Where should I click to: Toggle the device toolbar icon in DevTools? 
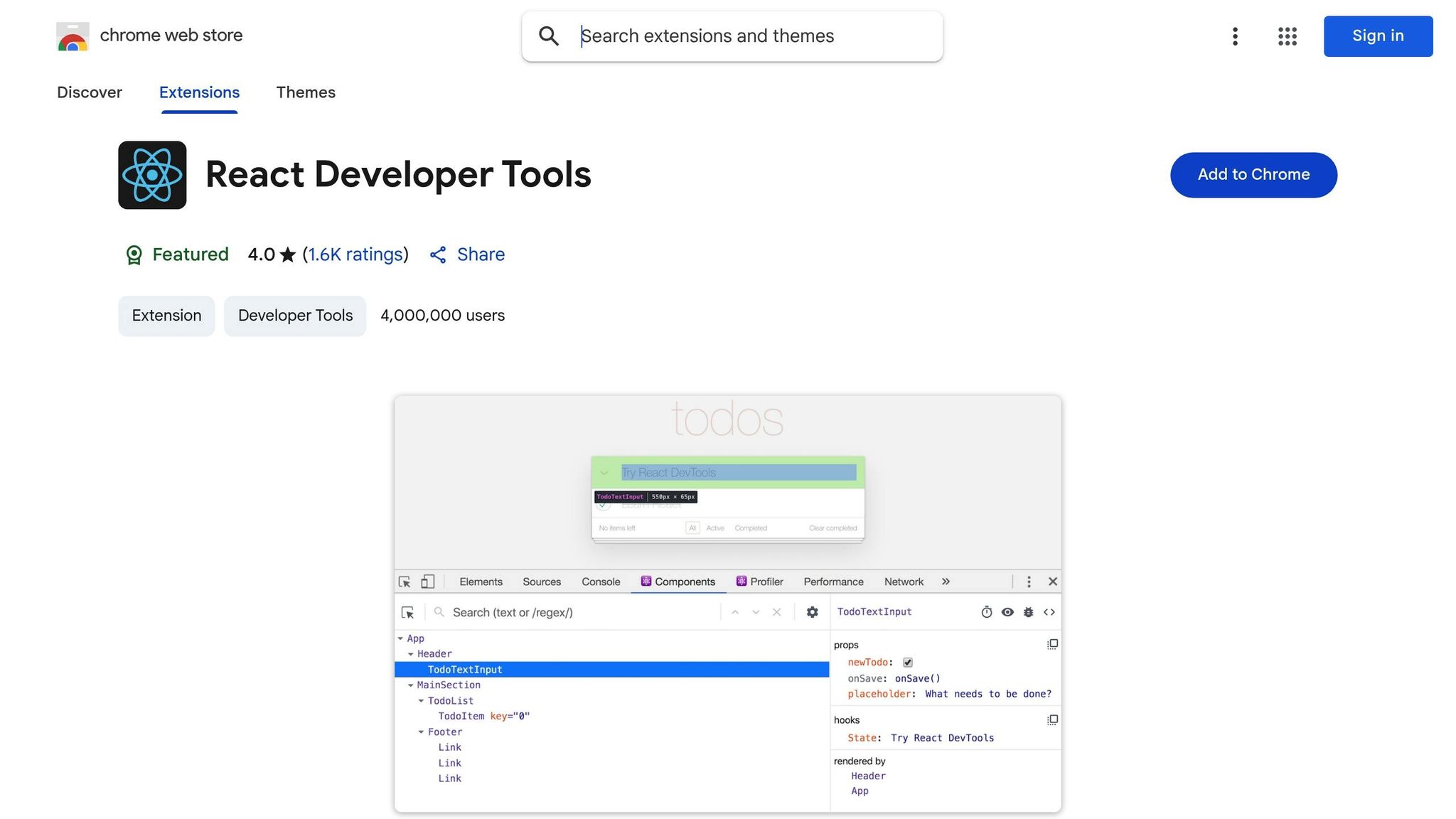427,582
